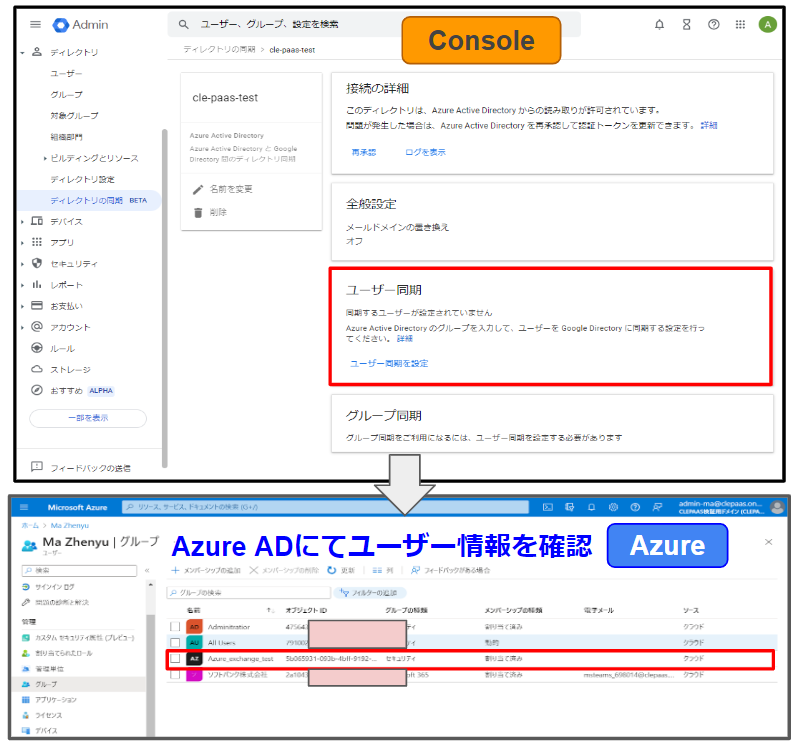Tick checkbox for ソフトバンク株式会社 row
This screenshot has width=794, height=746.
tap(175, 675)
